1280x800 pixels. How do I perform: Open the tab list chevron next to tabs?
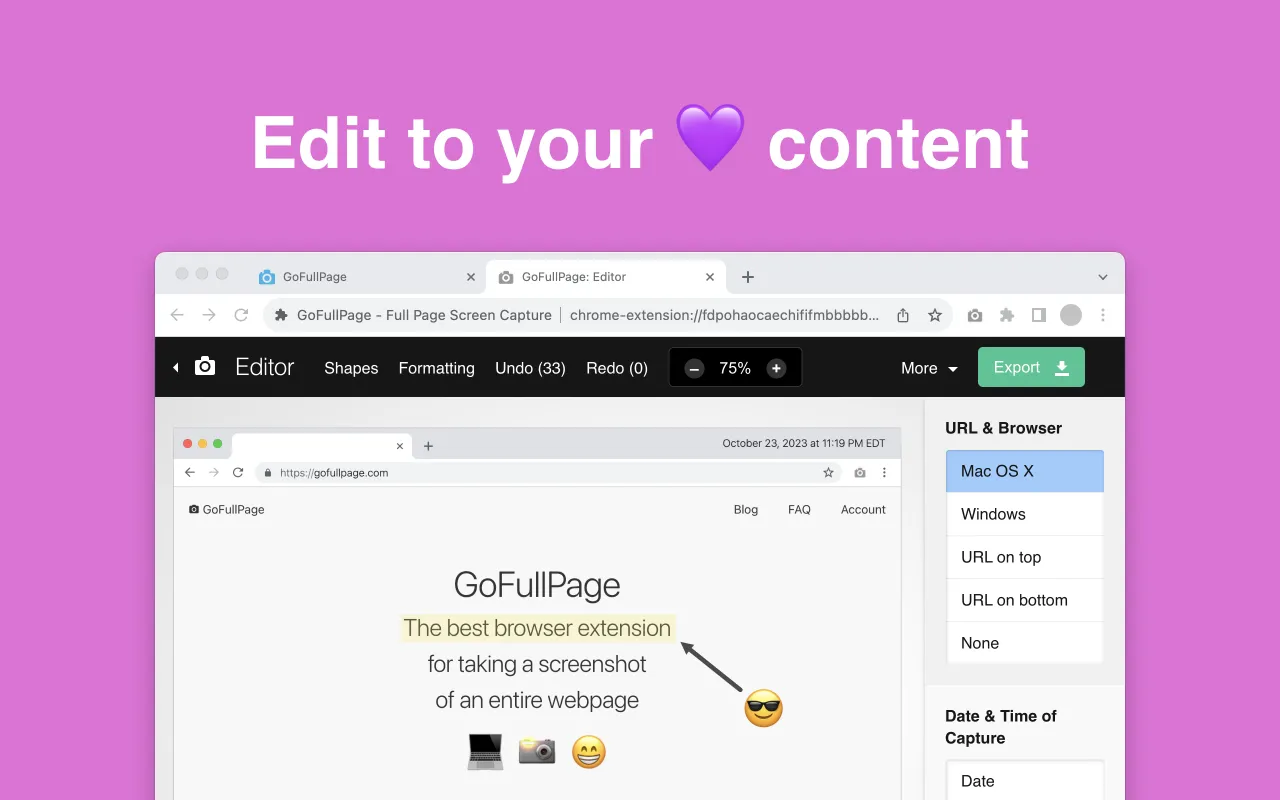click(1102, 276)
